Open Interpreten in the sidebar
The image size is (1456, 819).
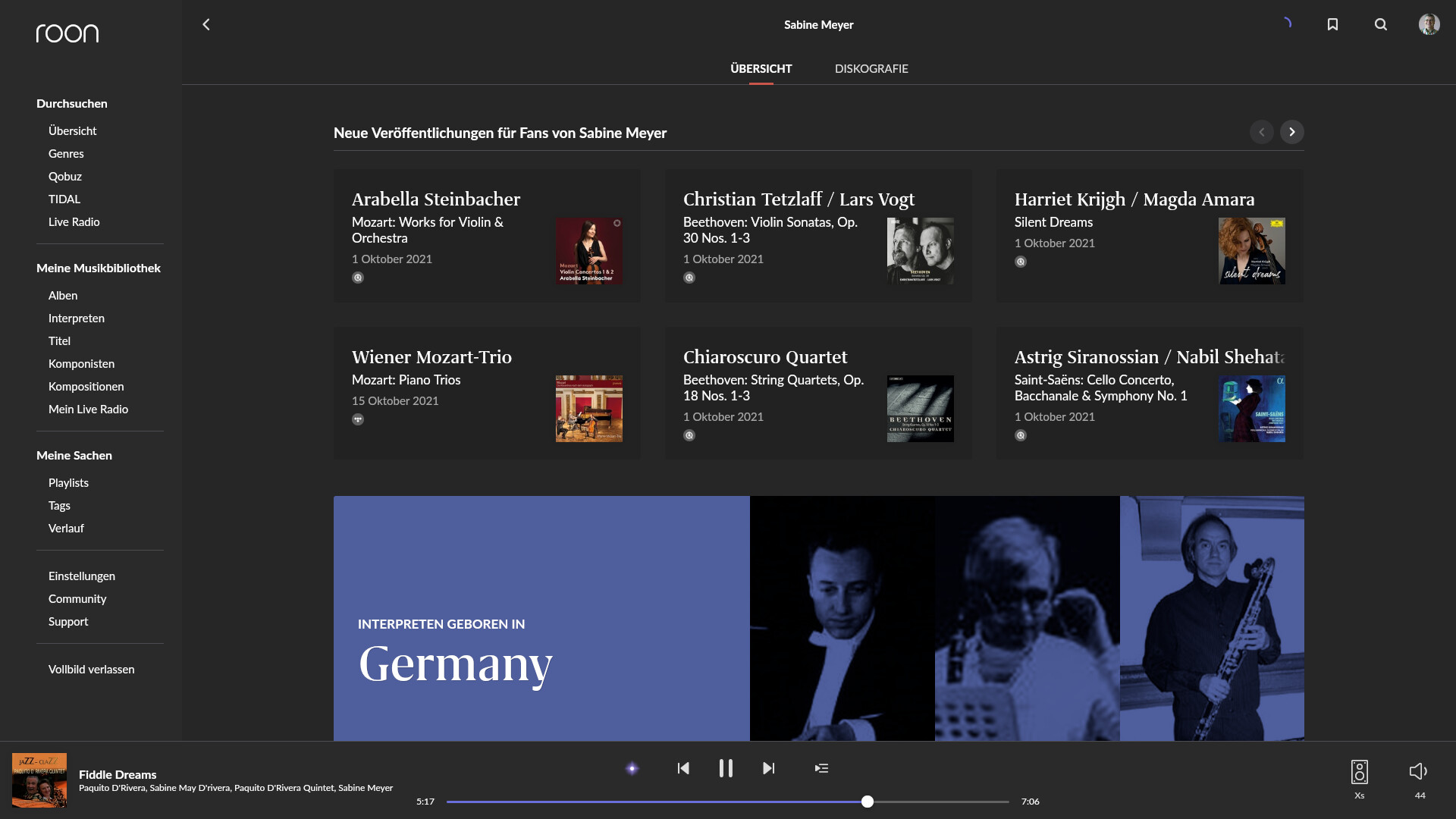(77, 318)
